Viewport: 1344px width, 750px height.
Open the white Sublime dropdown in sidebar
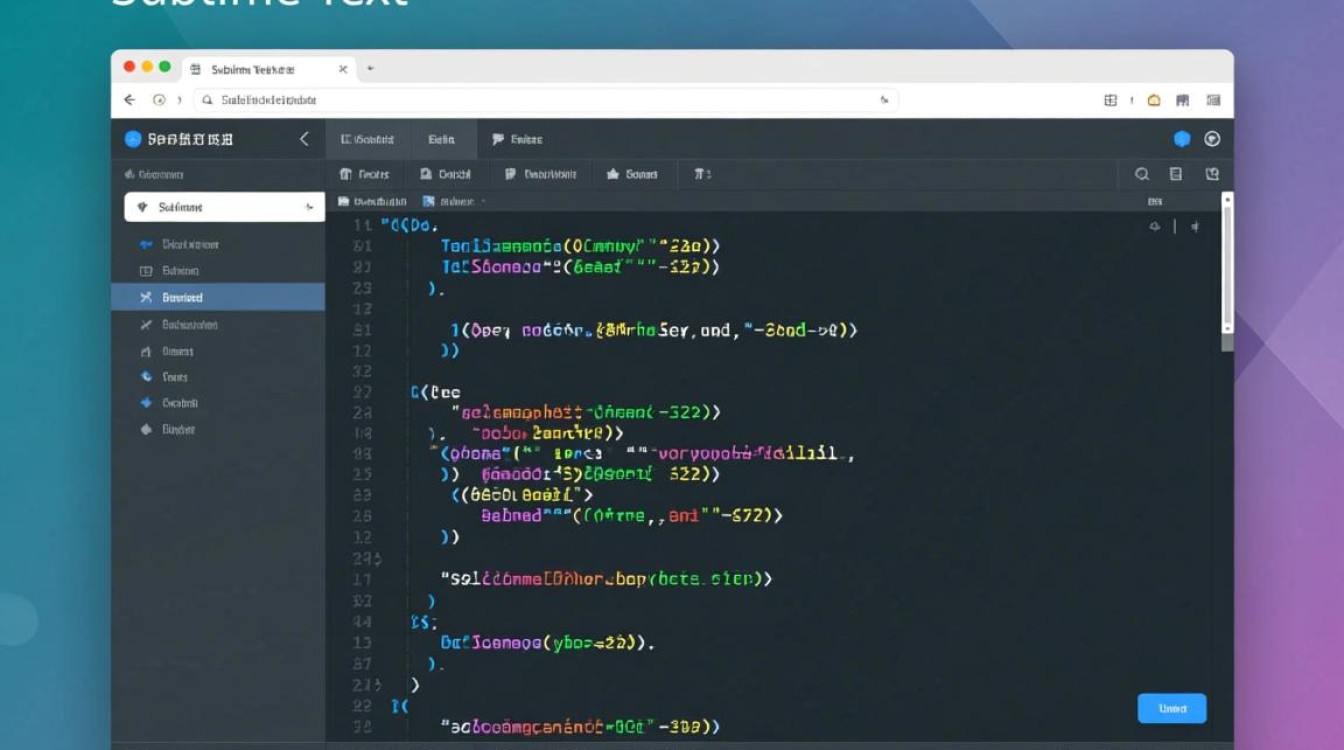tap(224, 207)
